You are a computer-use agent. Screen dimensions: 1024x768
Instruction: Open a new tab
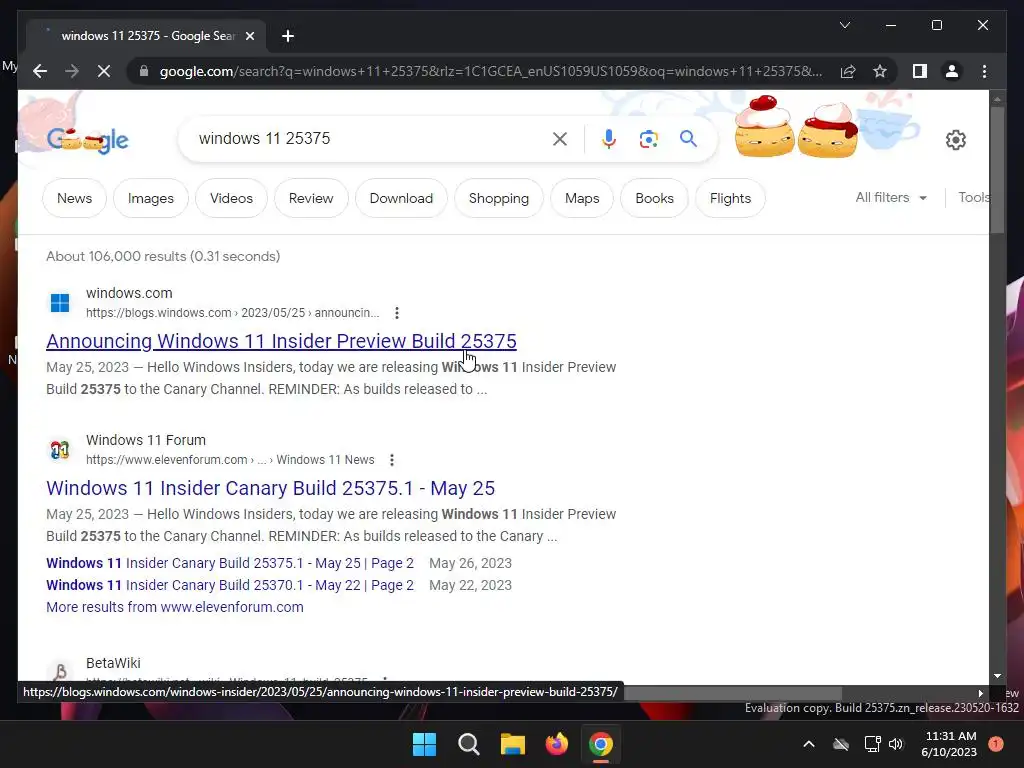coord(287,36)
